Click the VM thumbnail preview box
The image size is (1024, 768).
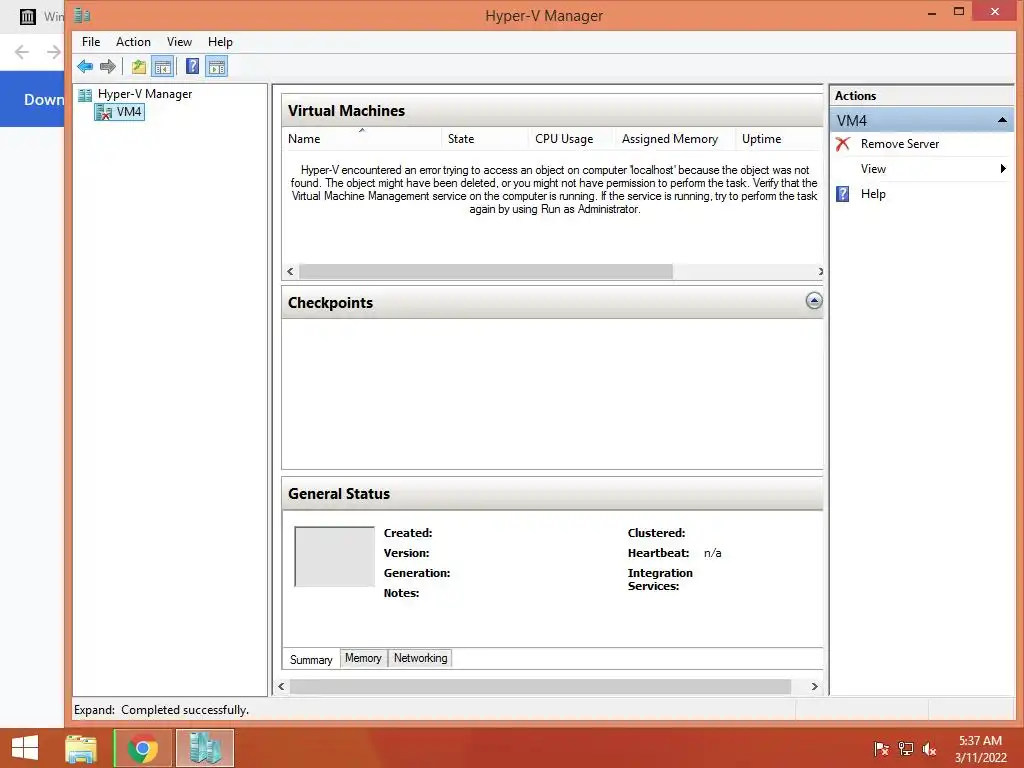[334, 556]
